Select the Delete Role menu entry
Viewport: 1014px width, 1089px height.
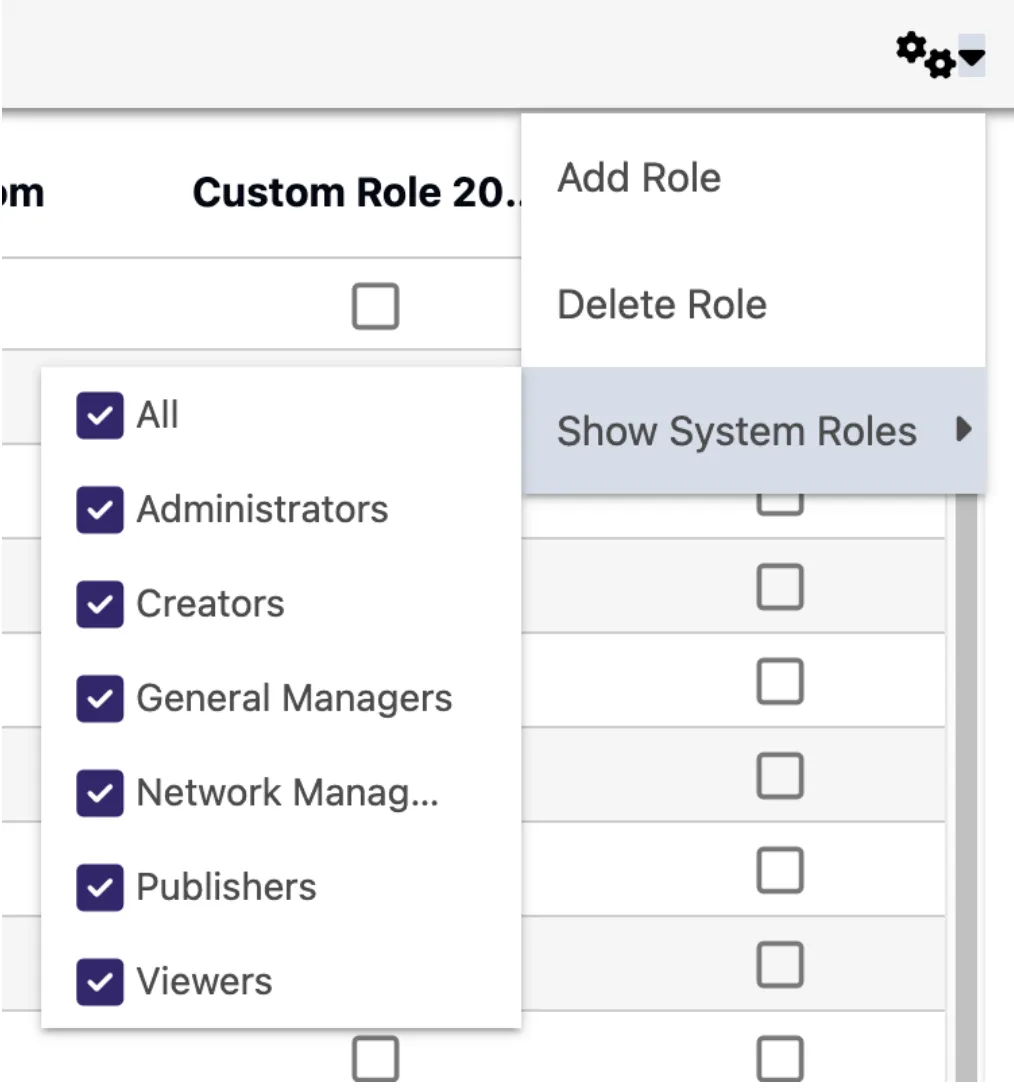click(754, 304)
